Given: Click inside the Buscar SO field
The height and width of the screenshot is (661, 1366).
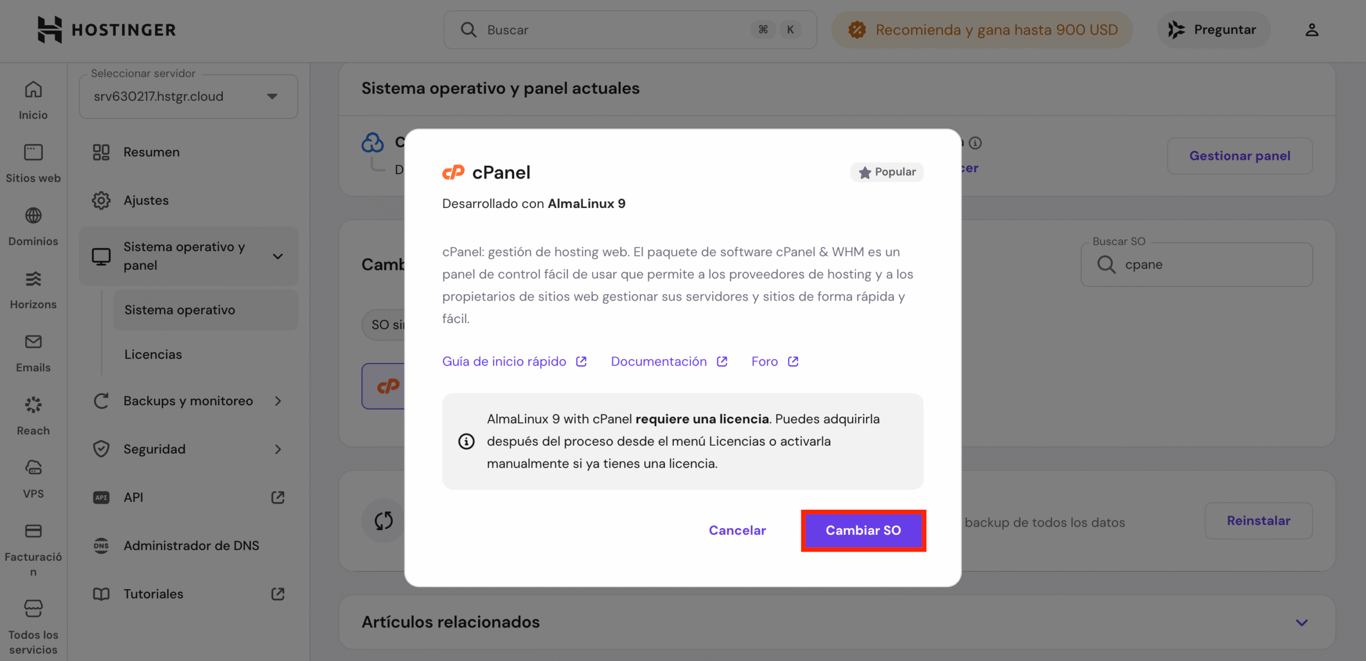Looking at the screenshot, I should click(x=1196, y=264).
